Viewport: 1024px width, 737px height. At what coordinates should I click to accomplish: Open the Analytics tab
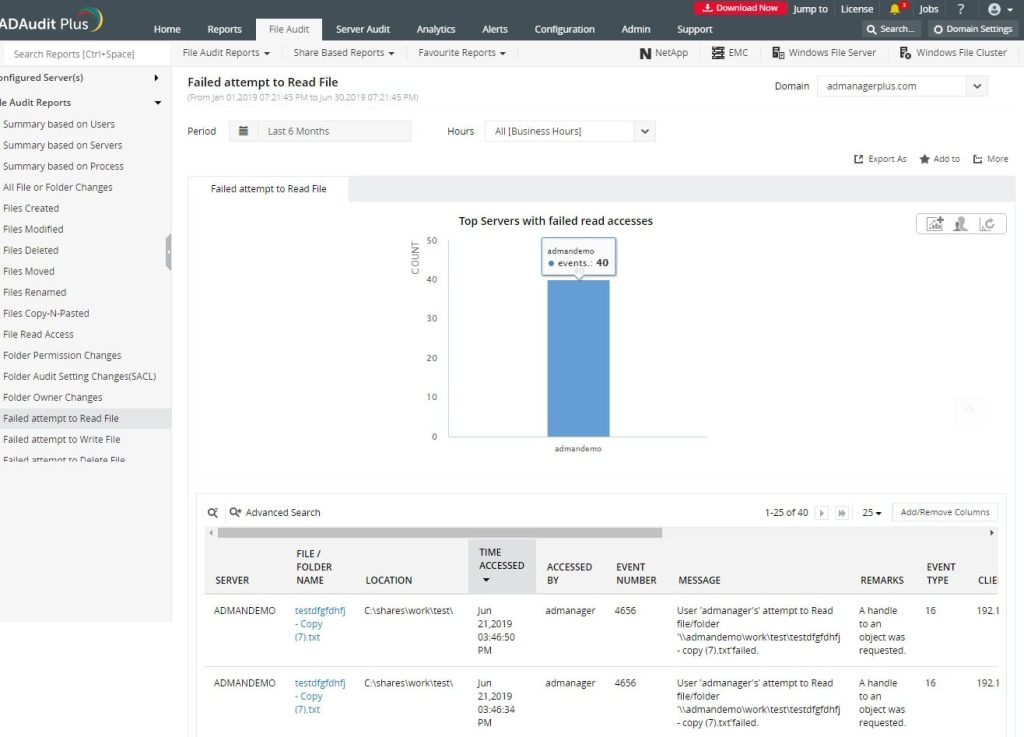point(435,29)
